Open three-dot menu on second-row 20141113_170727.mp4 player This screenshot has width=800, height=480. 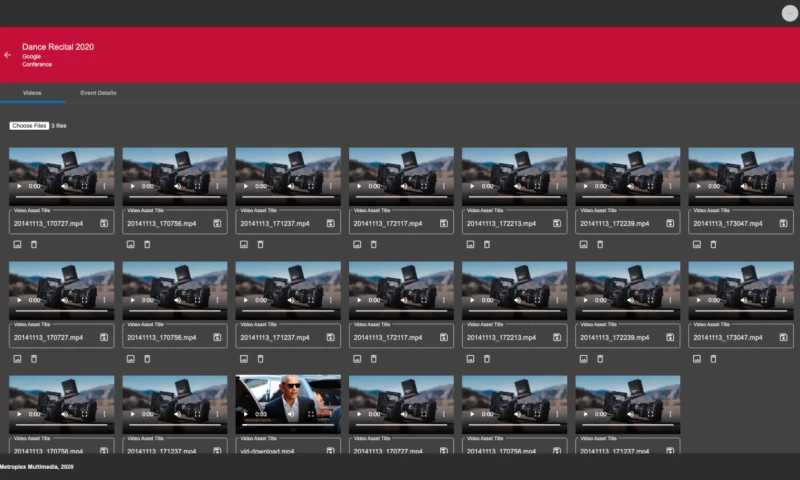104,300
